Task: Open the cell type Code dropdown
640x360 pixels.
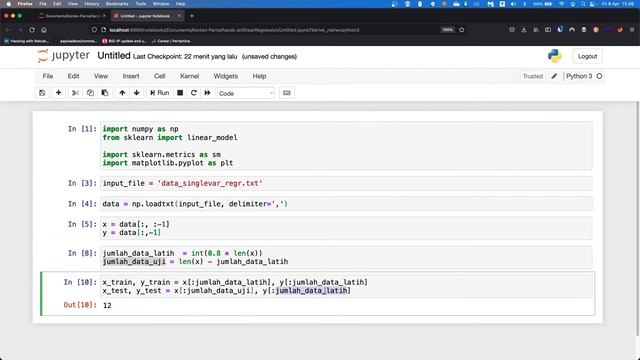Action: [246, 93]
